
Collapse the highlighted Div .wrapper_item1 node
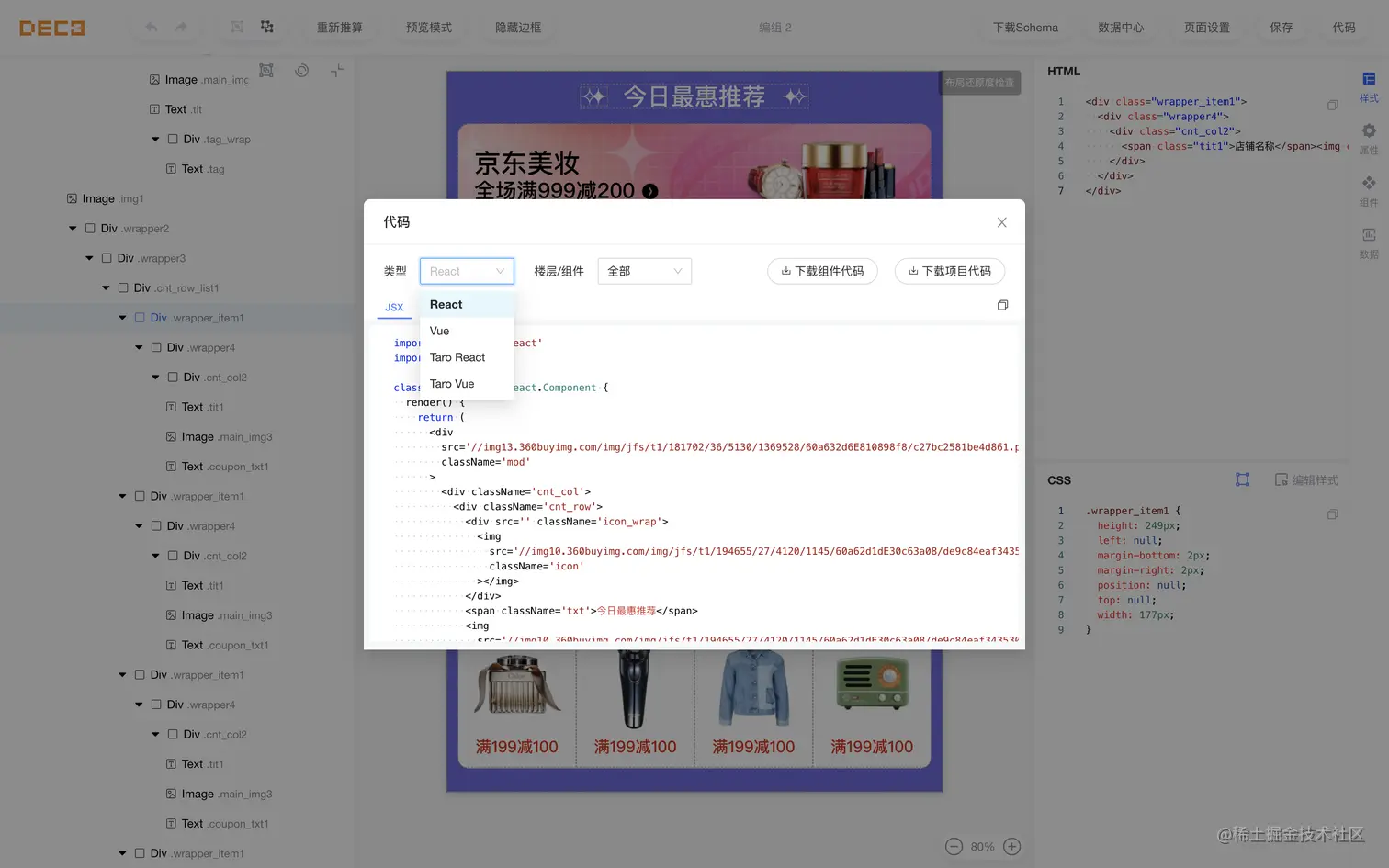point(122,318)
